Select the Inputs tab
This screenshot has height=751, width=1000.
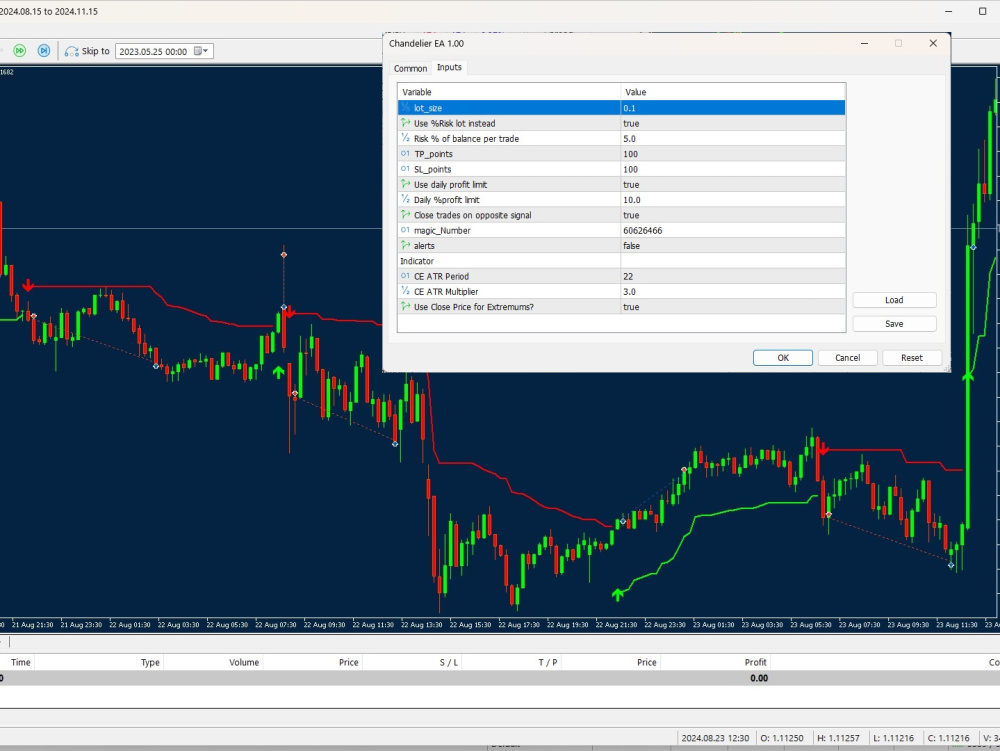[449, 67]
